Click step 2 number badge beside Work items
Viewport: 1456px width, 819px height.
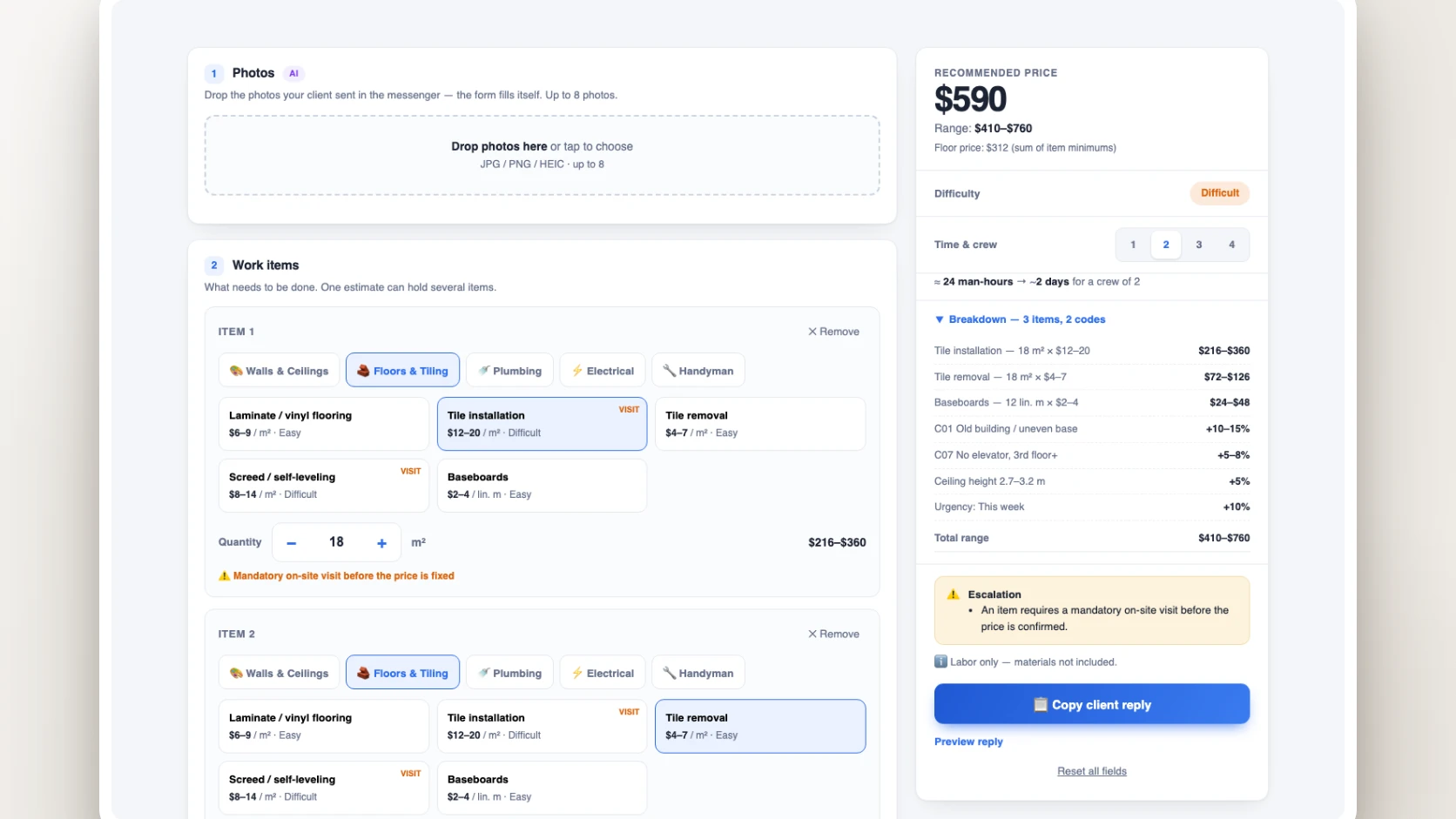coord(214,265)
